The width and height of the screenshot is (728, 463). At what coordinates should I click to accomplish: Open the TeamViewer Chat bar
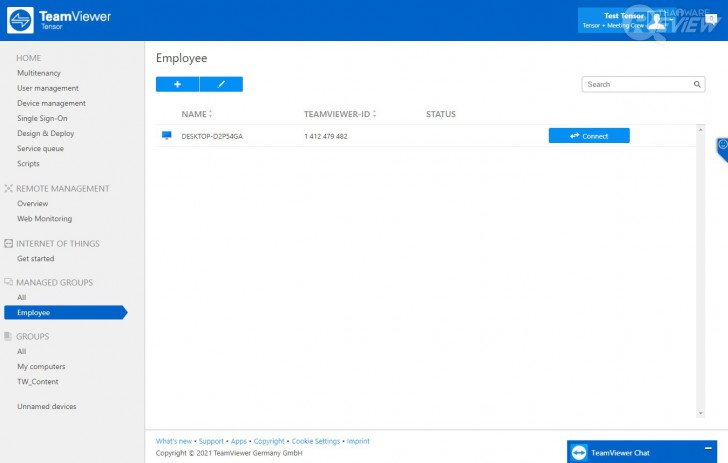642,452
